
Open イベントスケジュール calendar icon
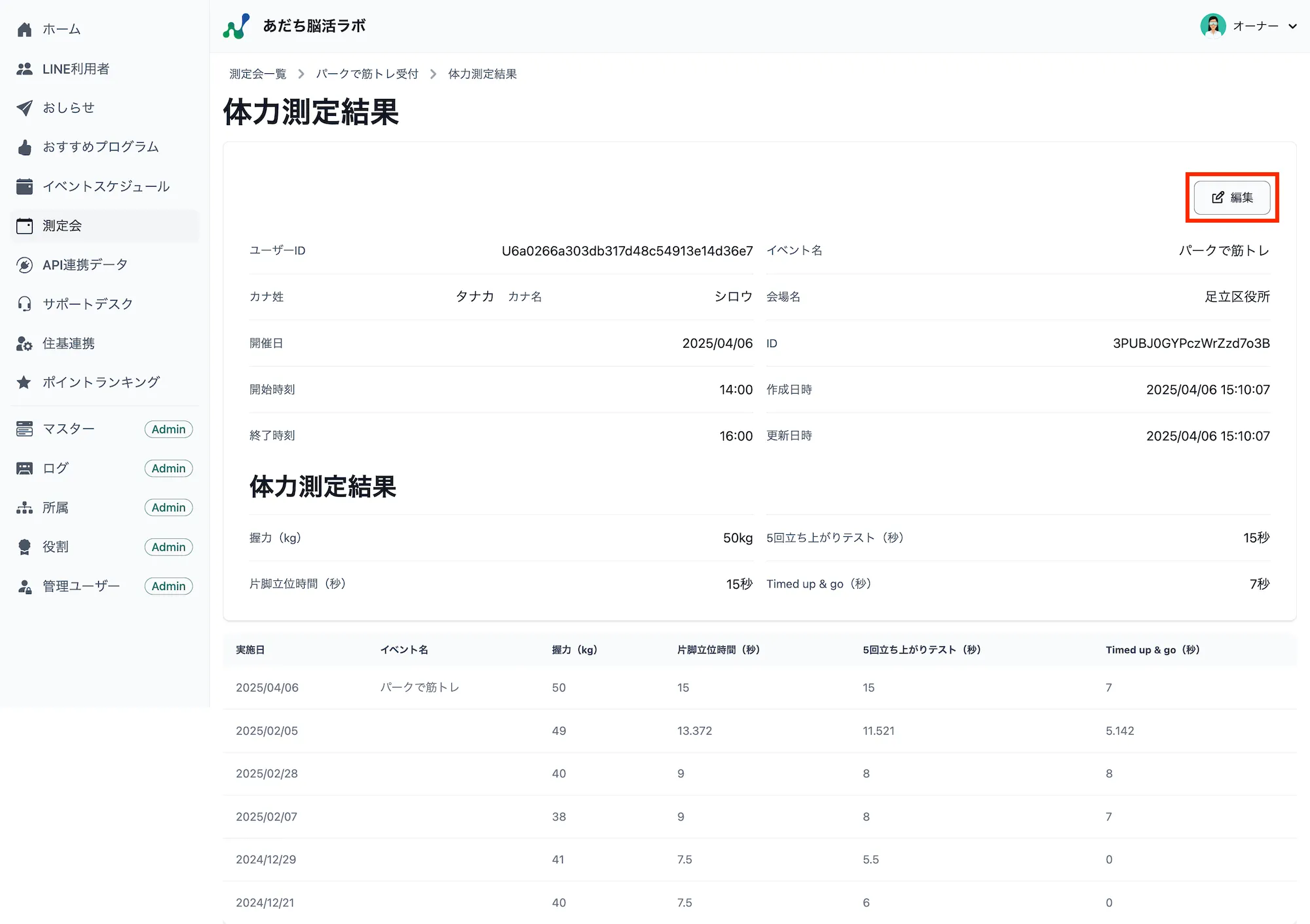tap(24, 186)
